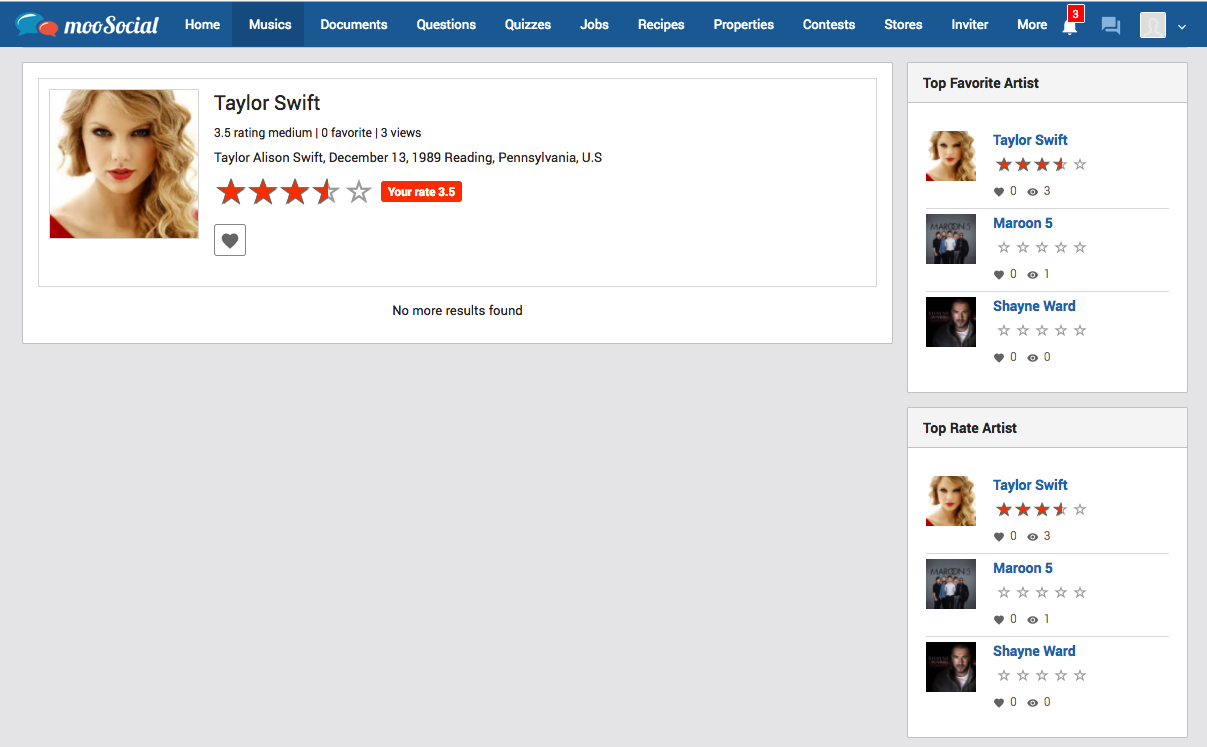Viewport: 1207px width, 747px height.
Task: Click Shayne Ward thumbnail in Top Rate Artist
Action: pos(951,667)
